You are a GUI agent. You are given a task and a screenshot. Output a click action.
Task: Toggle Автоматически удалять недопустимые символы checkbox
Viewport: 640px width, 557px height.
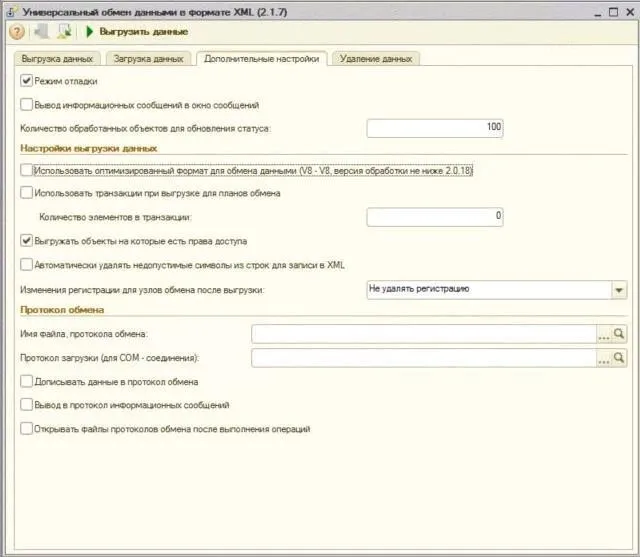pos(27,265)
